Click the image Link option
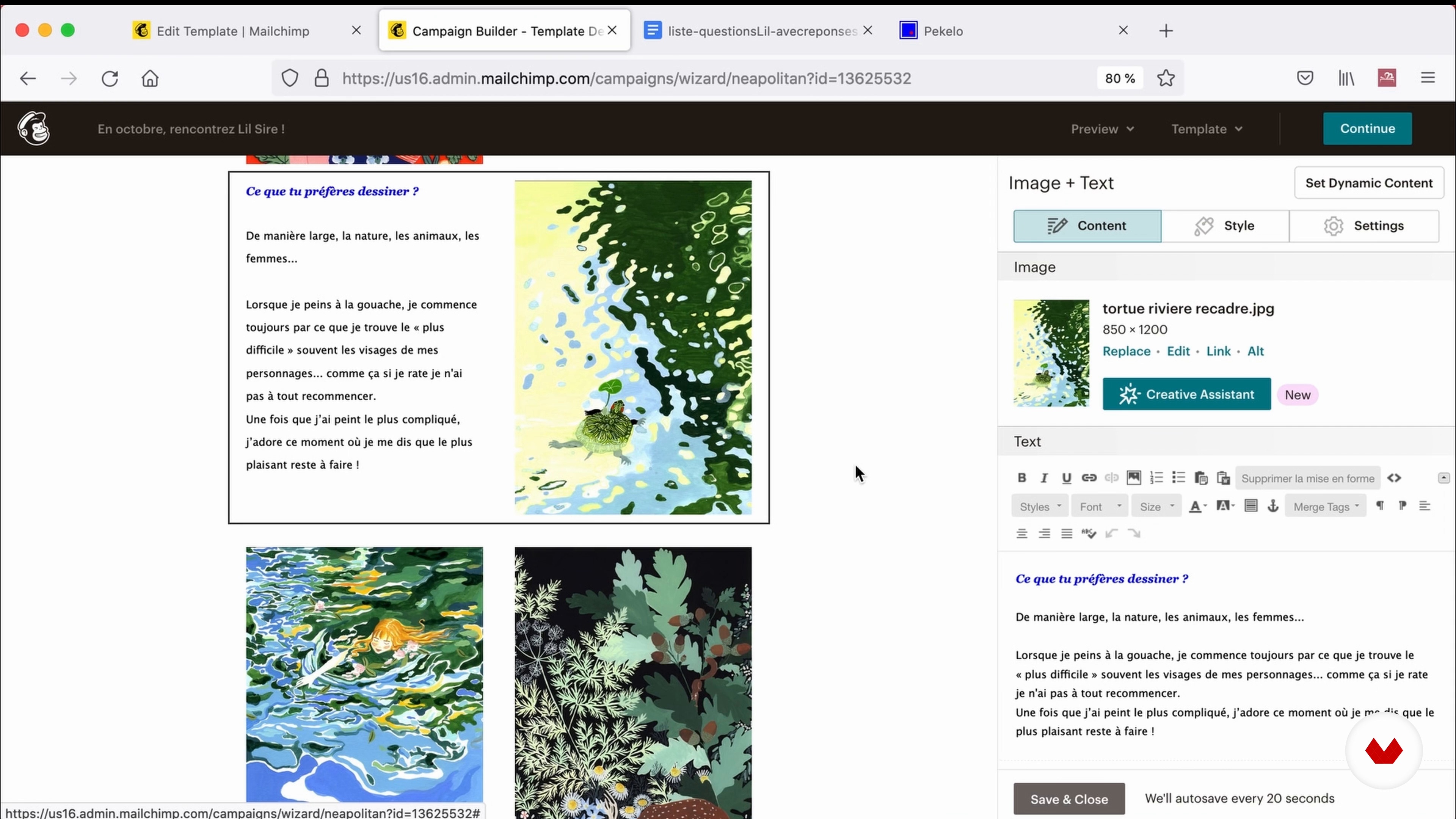1456x819 pixels. [1218, 351]
